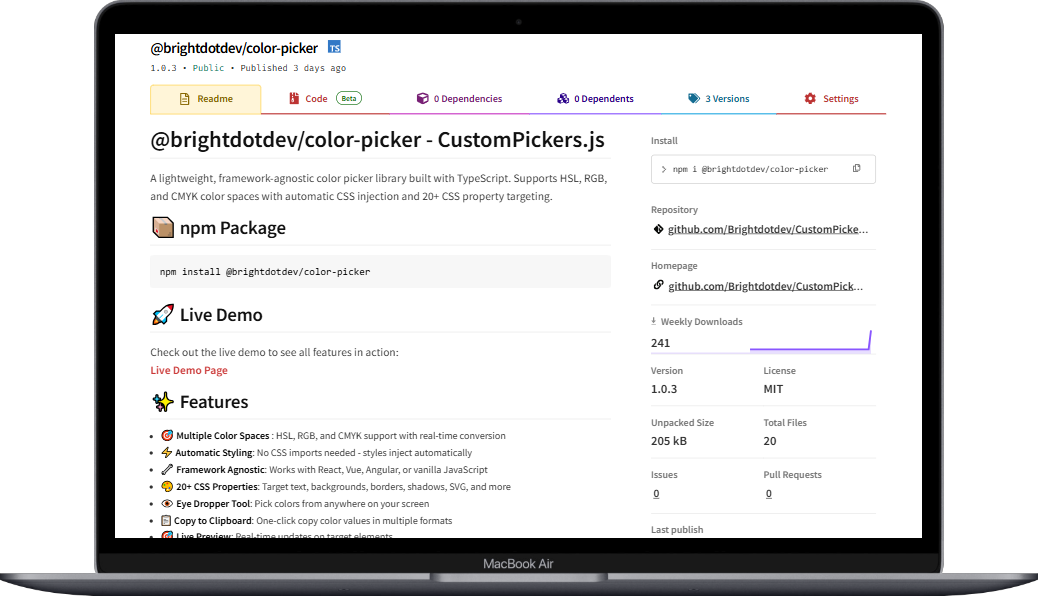Click the rocket Live Demo heading emoji
This screenshot has height=596, width=1038.
pyautogui.click(x=162, y=314)
